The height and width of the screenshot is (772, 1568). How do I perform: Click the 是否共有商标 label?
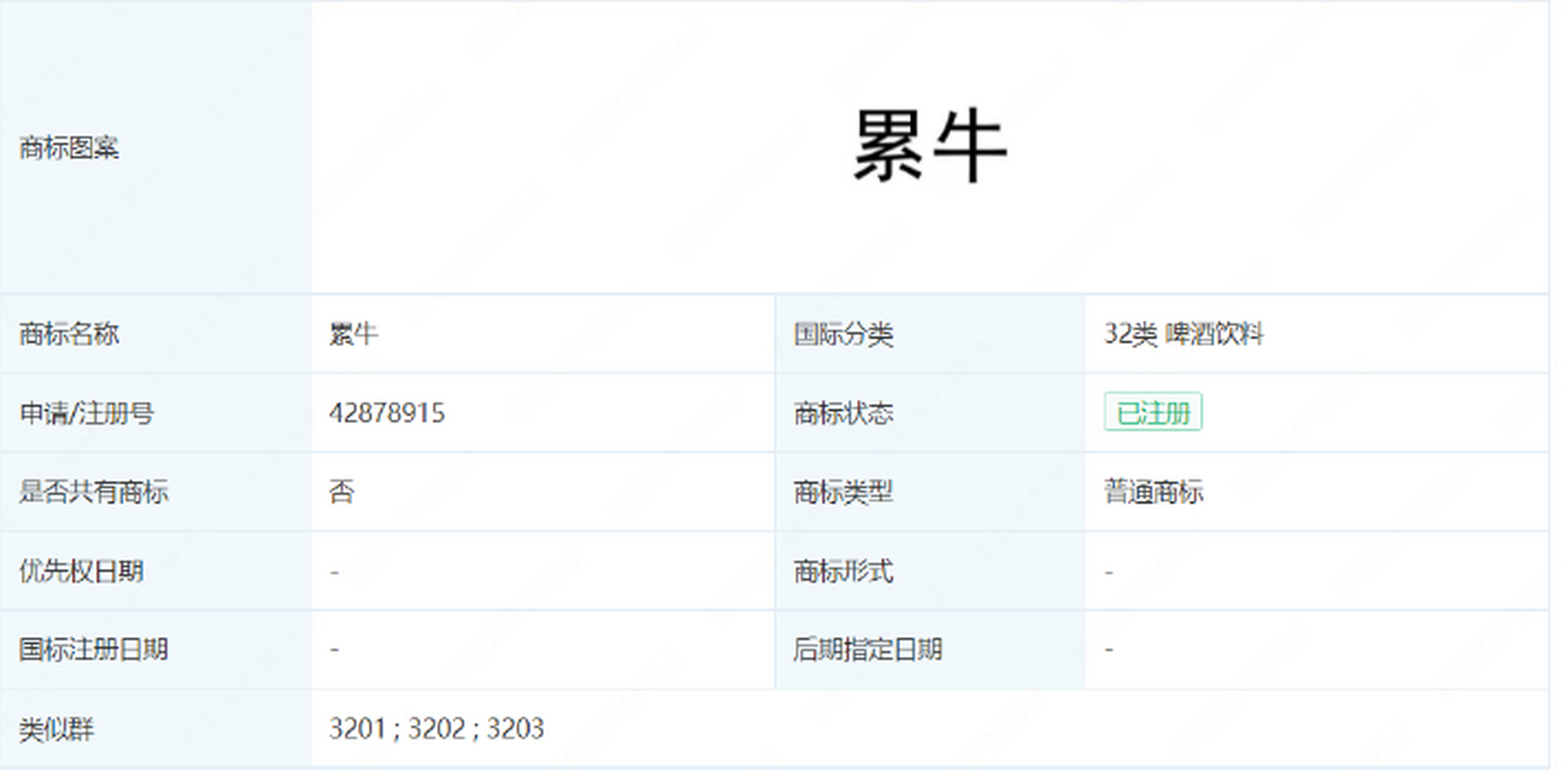coord(93,492)
